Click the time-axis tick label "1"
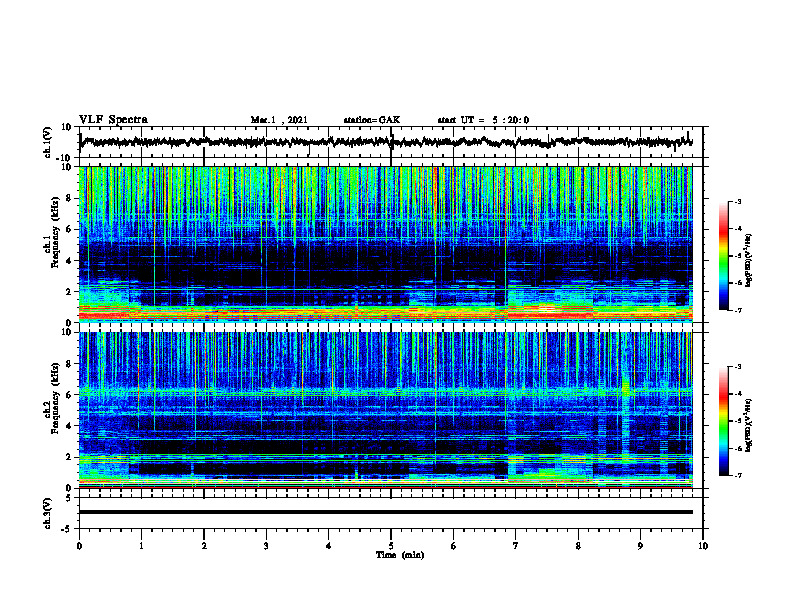Image resolution: width=792 pixels, height=612 pixels. point(141,546)
